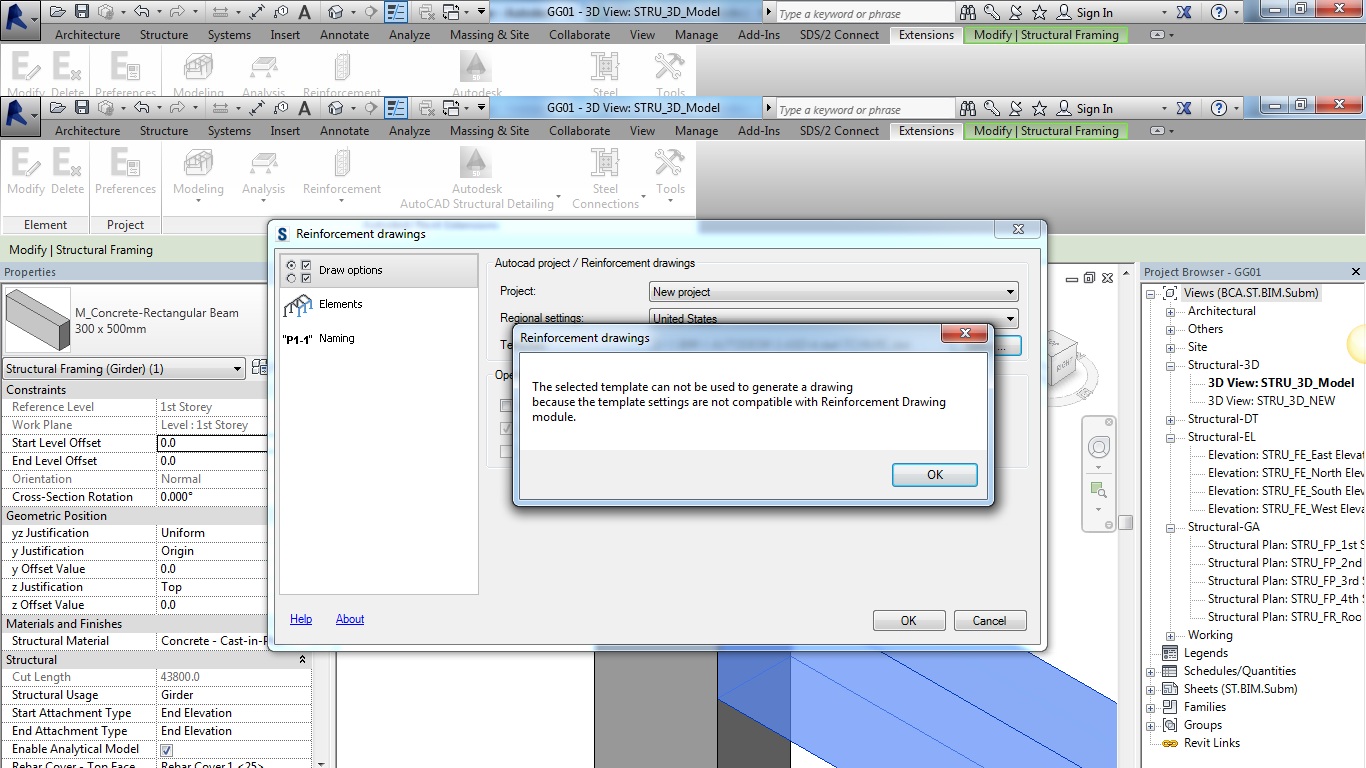The width and height of the screenshot is (1366, 768).
Task: Select the Analysis tool icon
Action: (263, 176)
